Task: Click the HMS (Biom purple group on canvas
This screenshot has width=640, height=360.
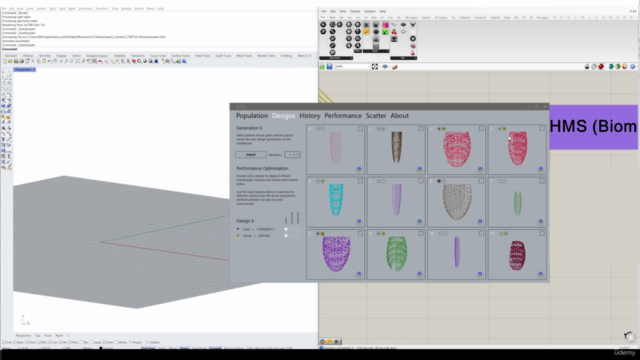Action: point(593,127)
